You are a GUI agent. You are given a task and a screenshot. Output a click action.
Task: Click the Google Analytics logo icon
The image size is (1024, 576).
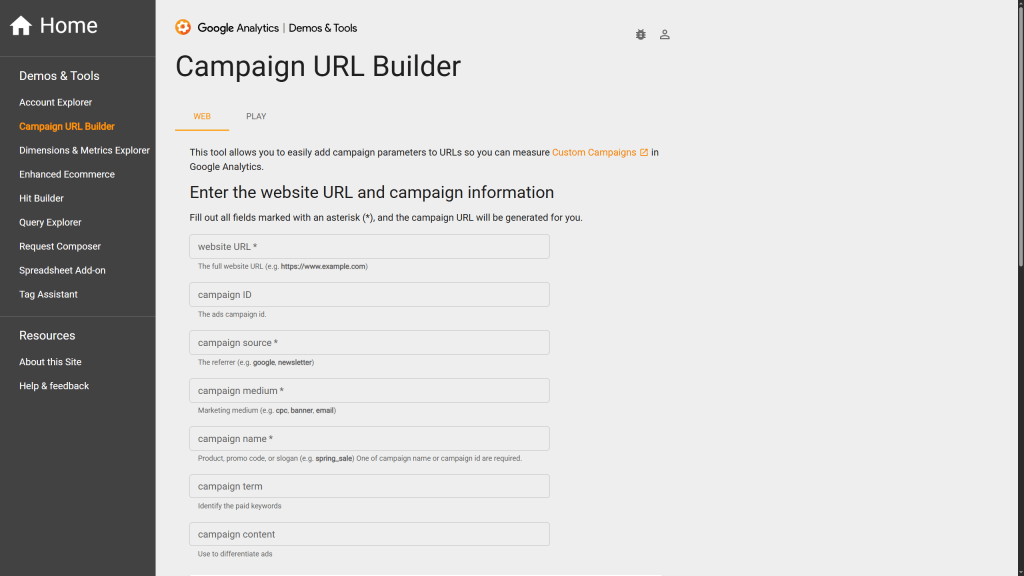click(183, 28)
